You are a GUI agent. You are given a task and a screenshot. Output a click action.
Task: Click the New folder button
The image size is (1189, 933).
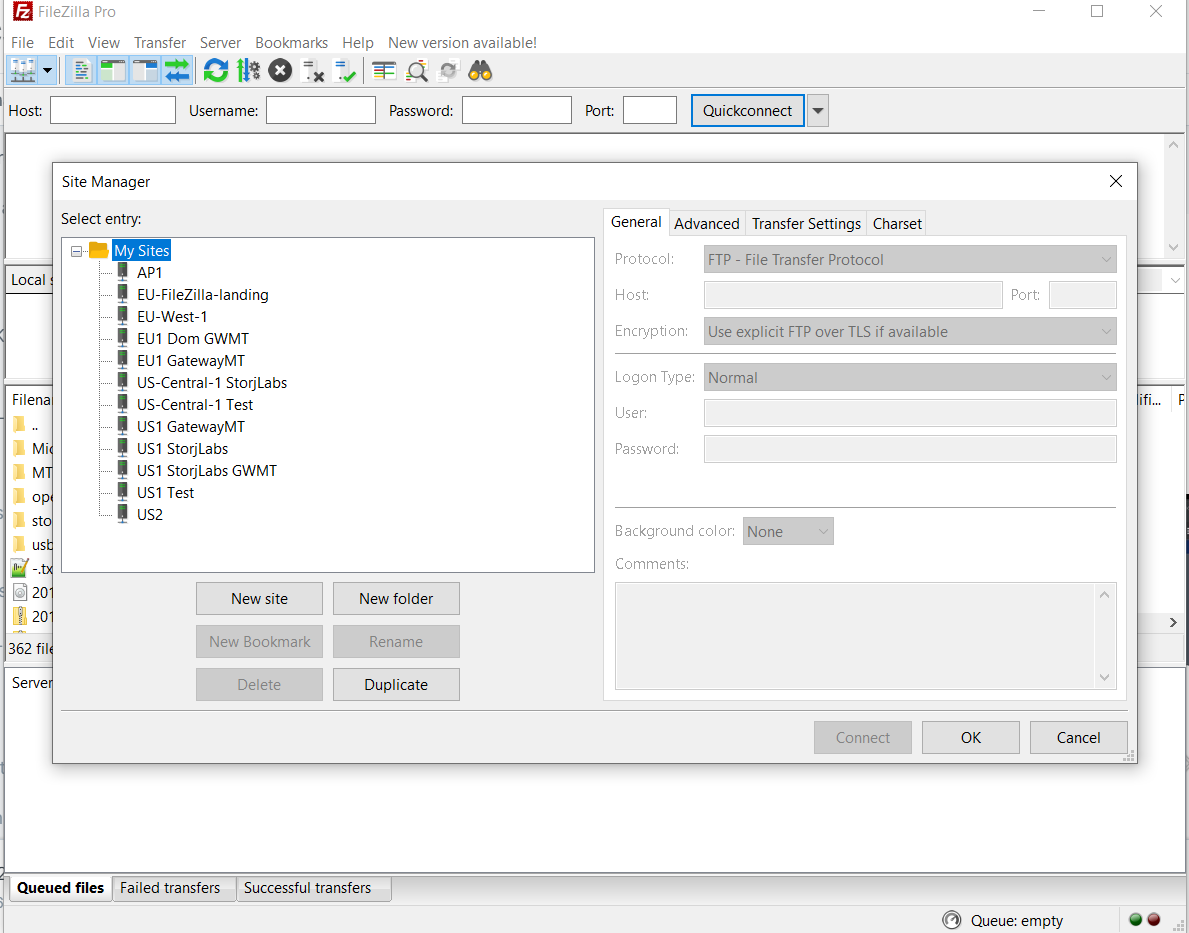point(396,598)
